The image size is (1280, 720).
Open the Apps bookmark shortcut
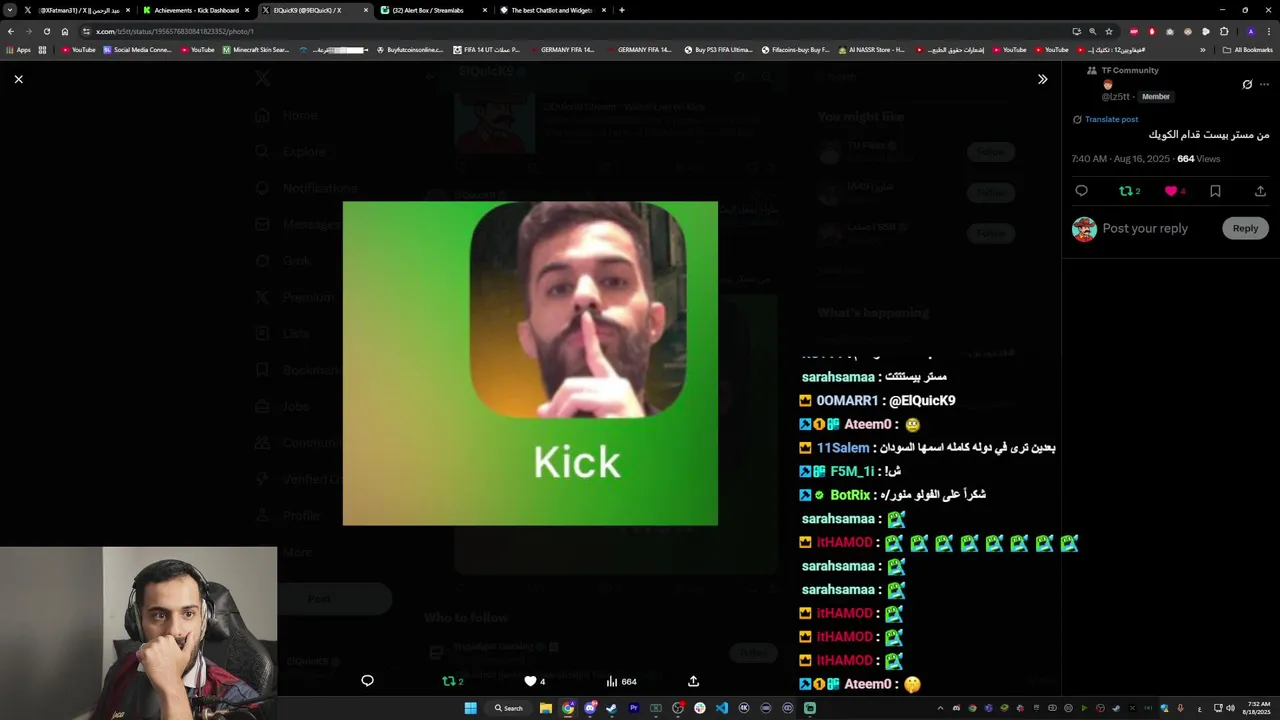[19, 49]
